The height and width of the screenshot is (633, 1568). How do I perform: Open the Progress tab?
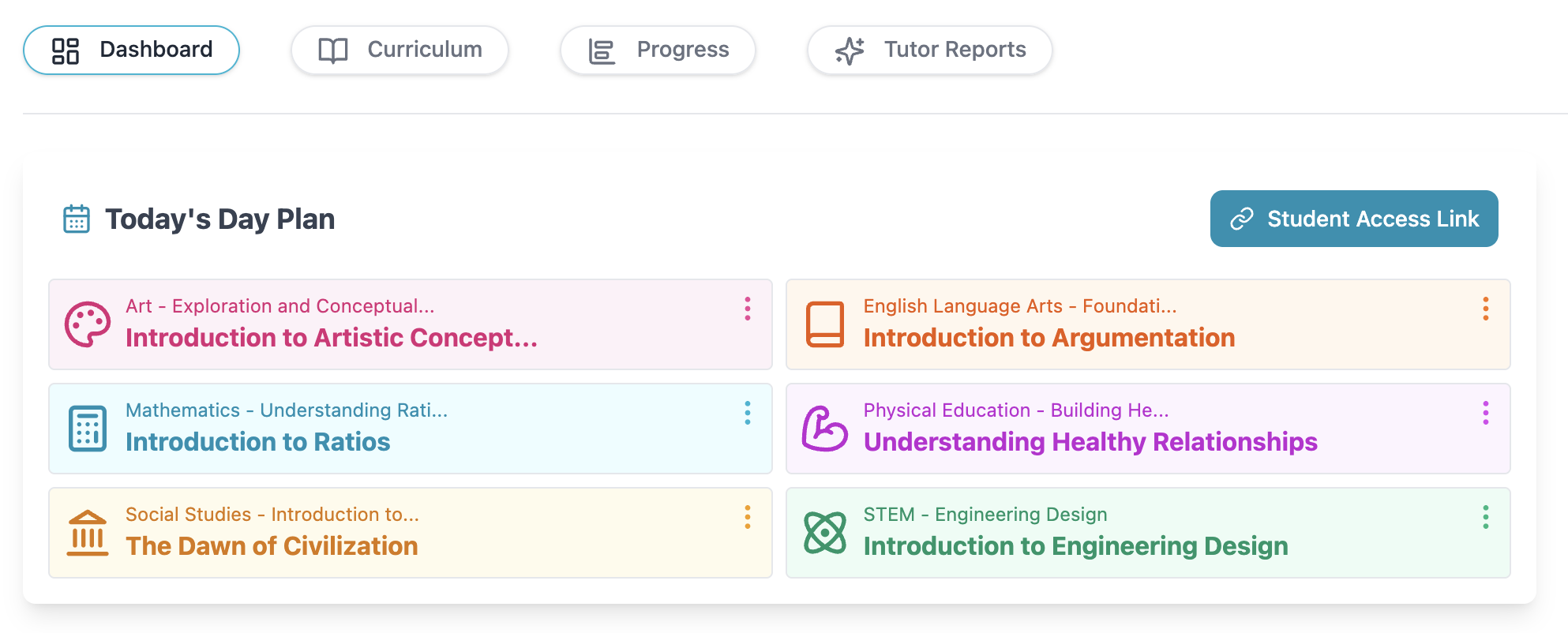(x=658, y=50)
